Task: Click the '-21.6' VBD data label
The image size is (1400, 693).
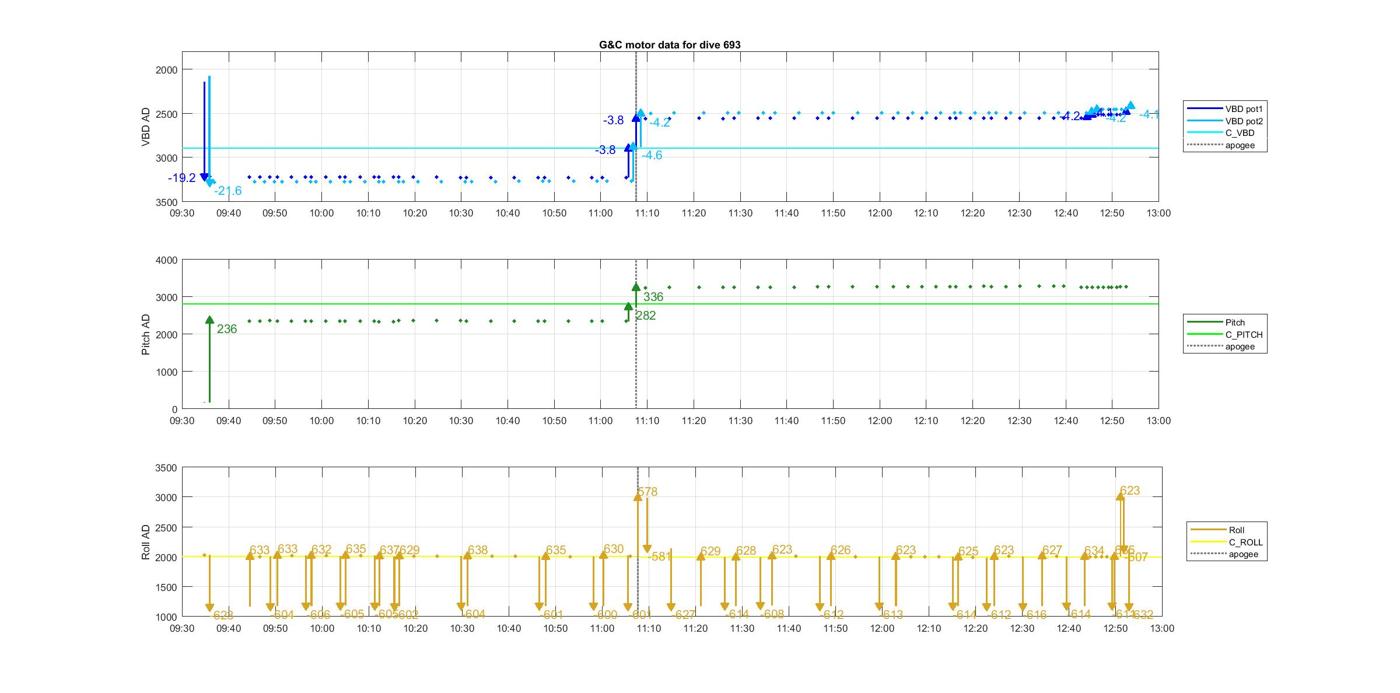Action: pyautogui.click(x=228, y=191)
